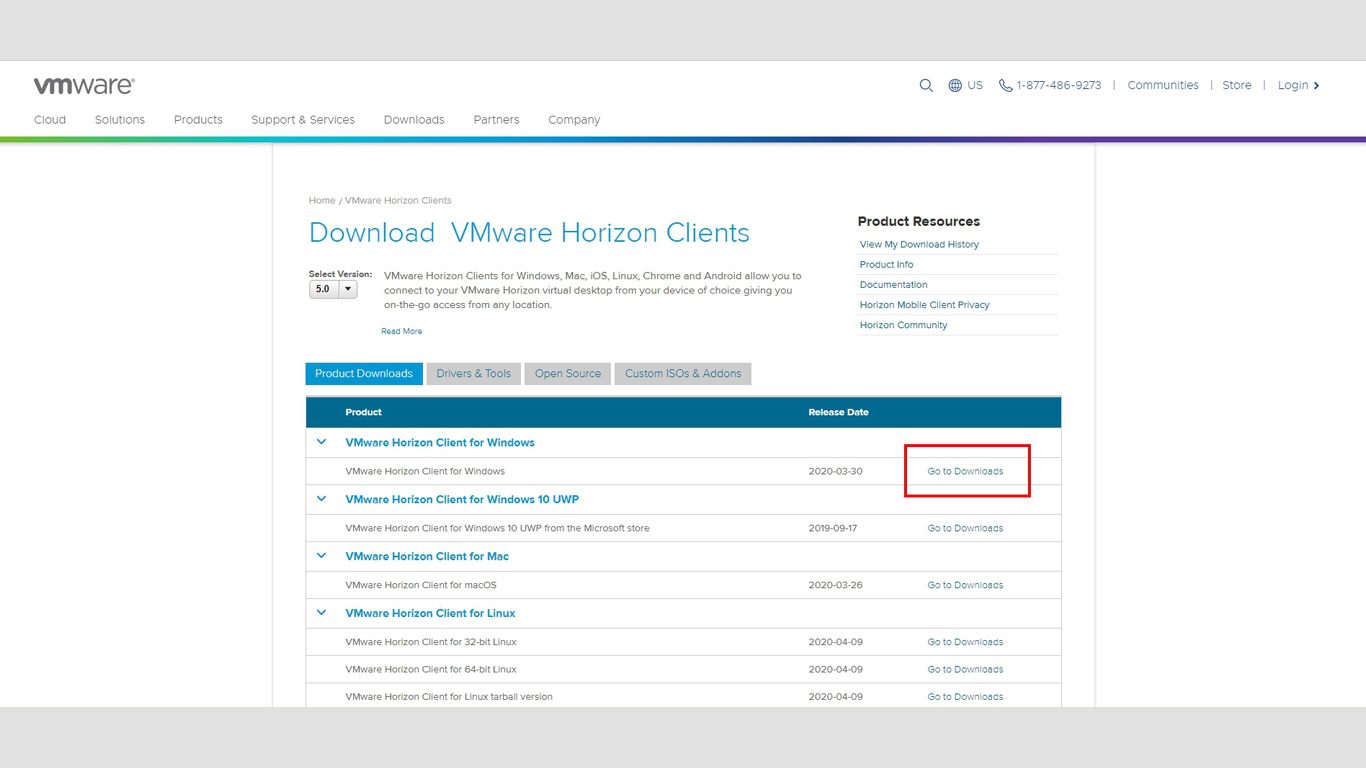This screenshot has width=1366, height=768.
Task: Switch to the Drivers & Tools tab
Action: pos(473,374)
